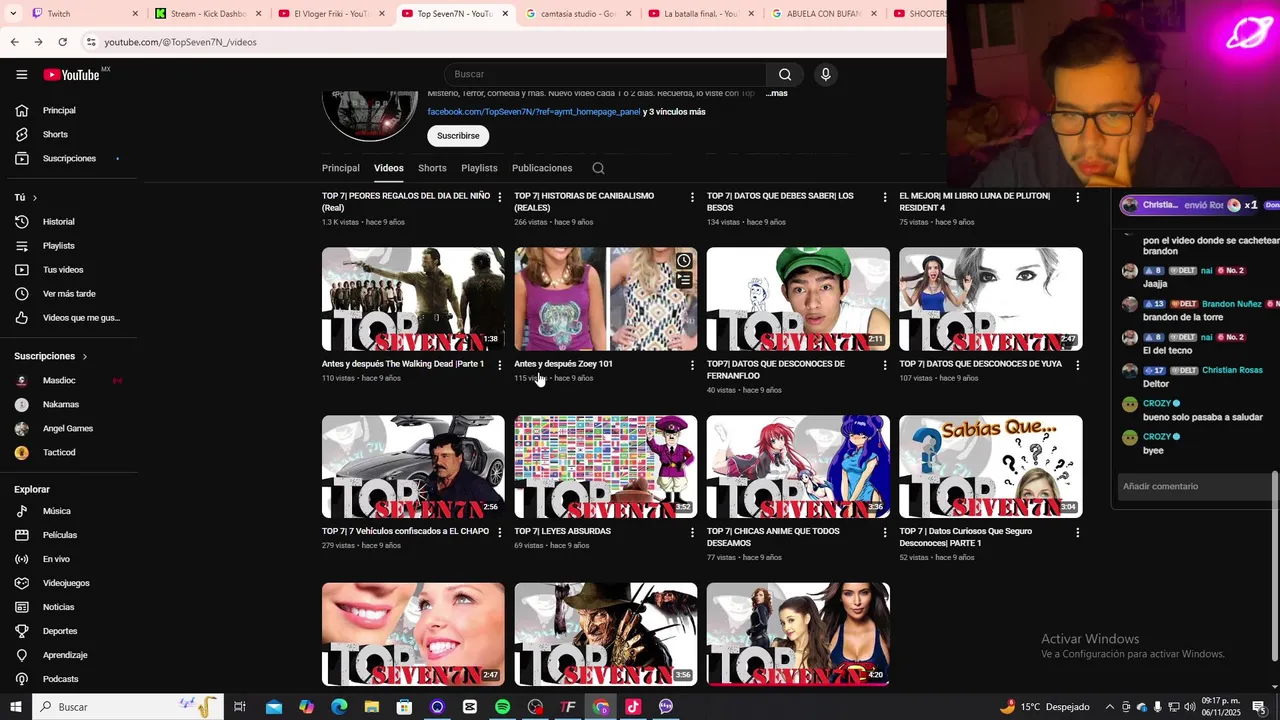Click the search magnifier button
1280x720 pixels.
click(x=785, y=75)
